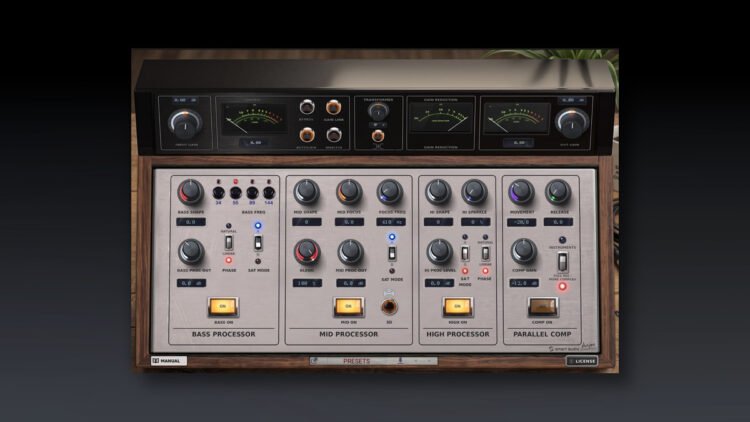
Task: Flip the Mid Sat Mode switch
Action: click(x=392, y=253)
